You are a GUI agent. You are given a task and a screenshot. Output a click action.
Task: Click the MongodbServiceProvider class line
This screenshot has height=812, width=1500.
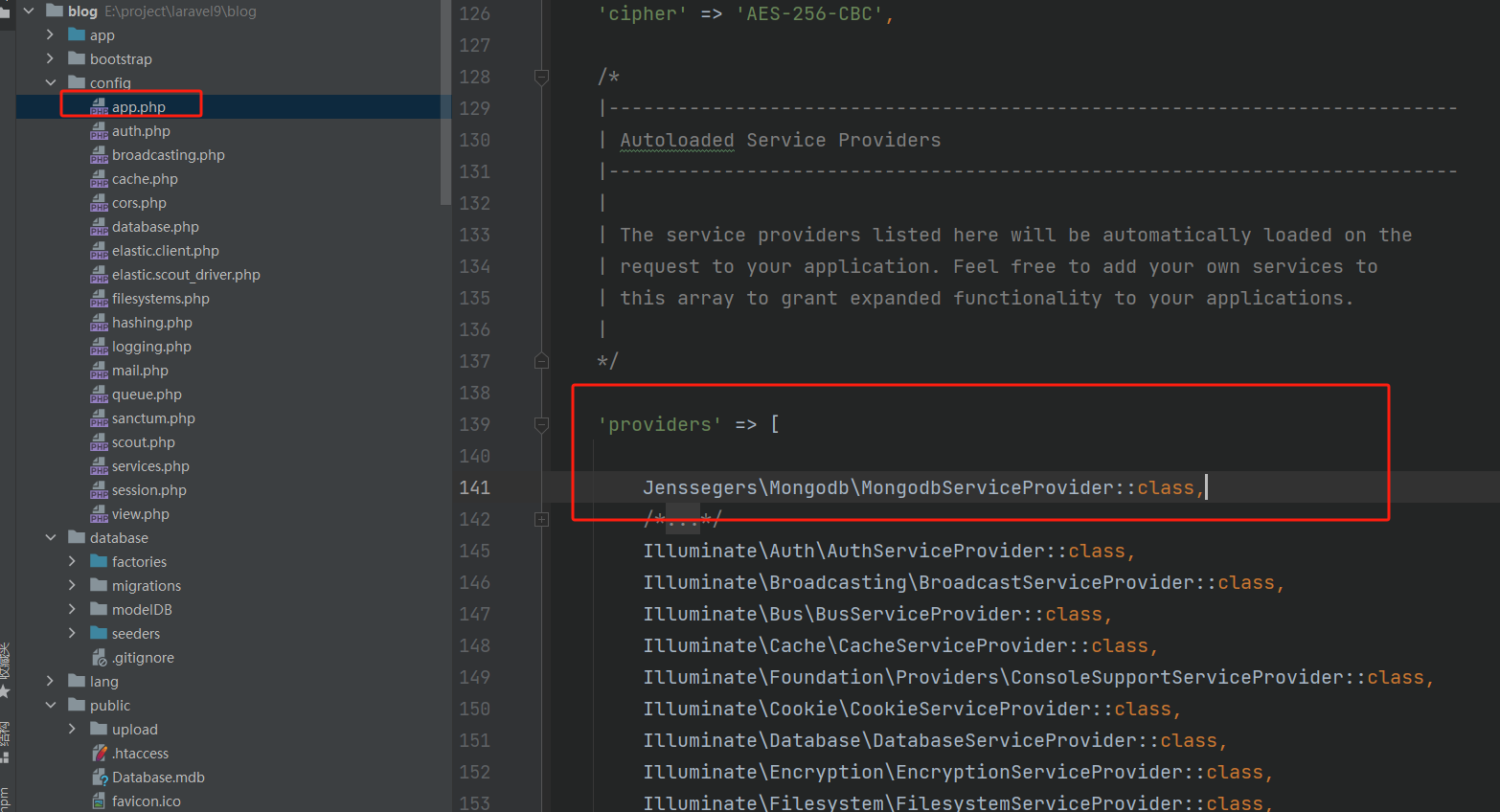pyautogui.click(x=923, y=487)
